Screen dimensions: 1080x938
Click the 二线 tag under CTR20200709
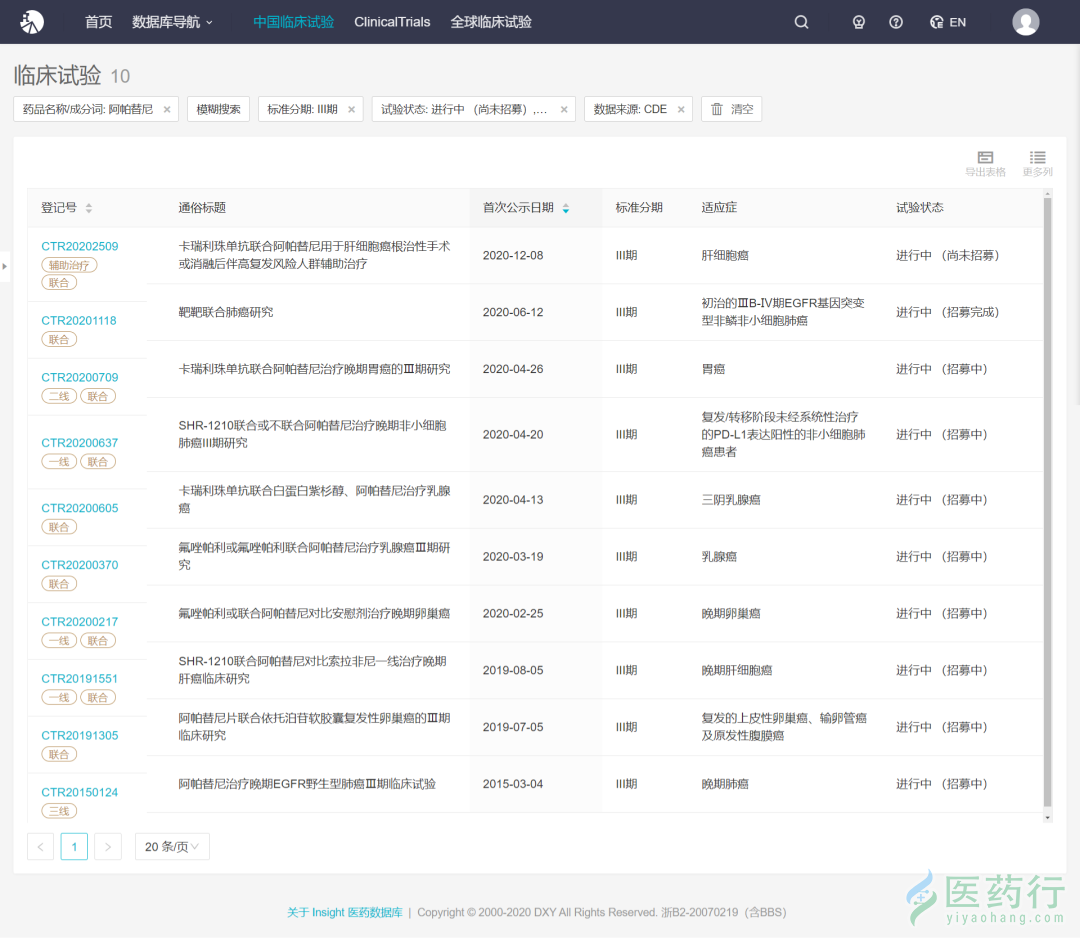pyautogui.click(x=59, y=396)
